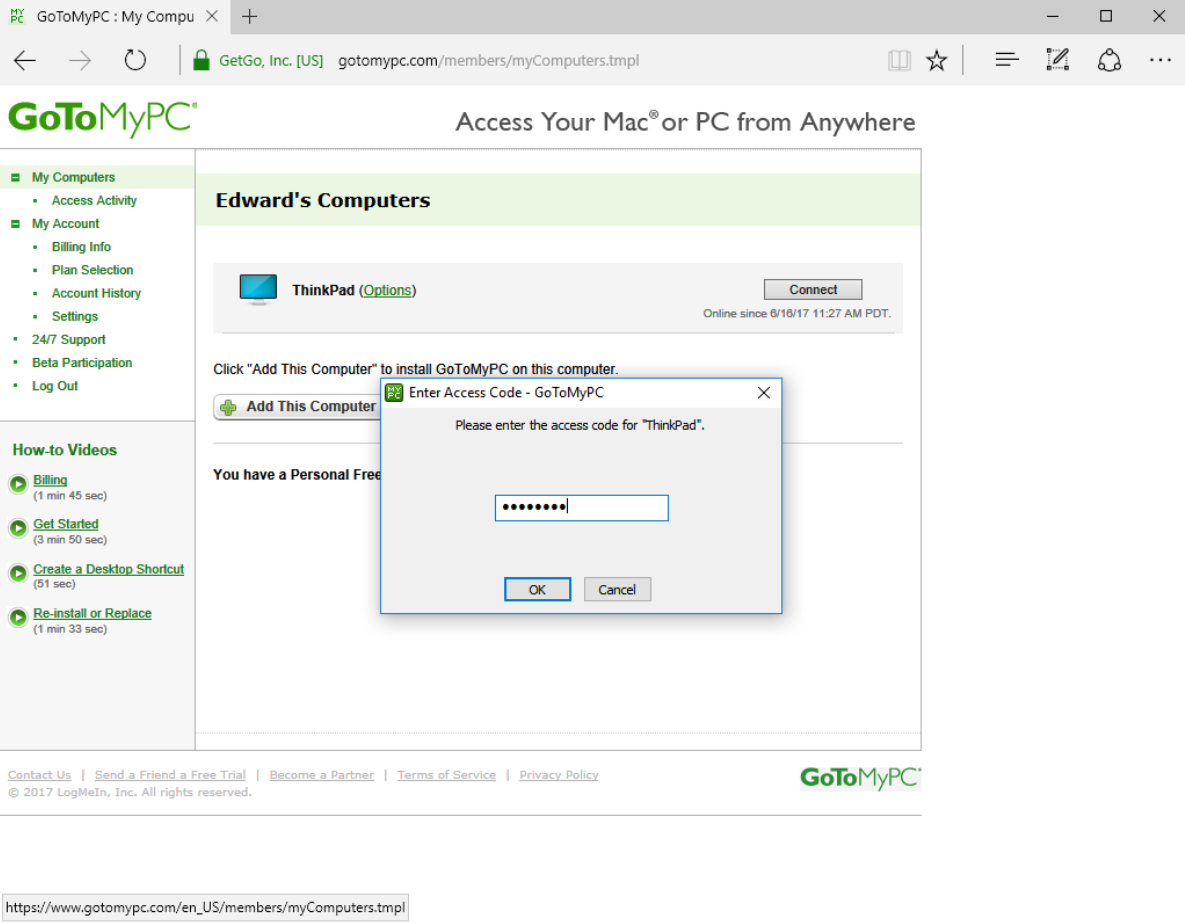1185x924 pixels.
Task: Click the Make a Web Note icon
Action: pyautogui.click(x=1057, y=60)
